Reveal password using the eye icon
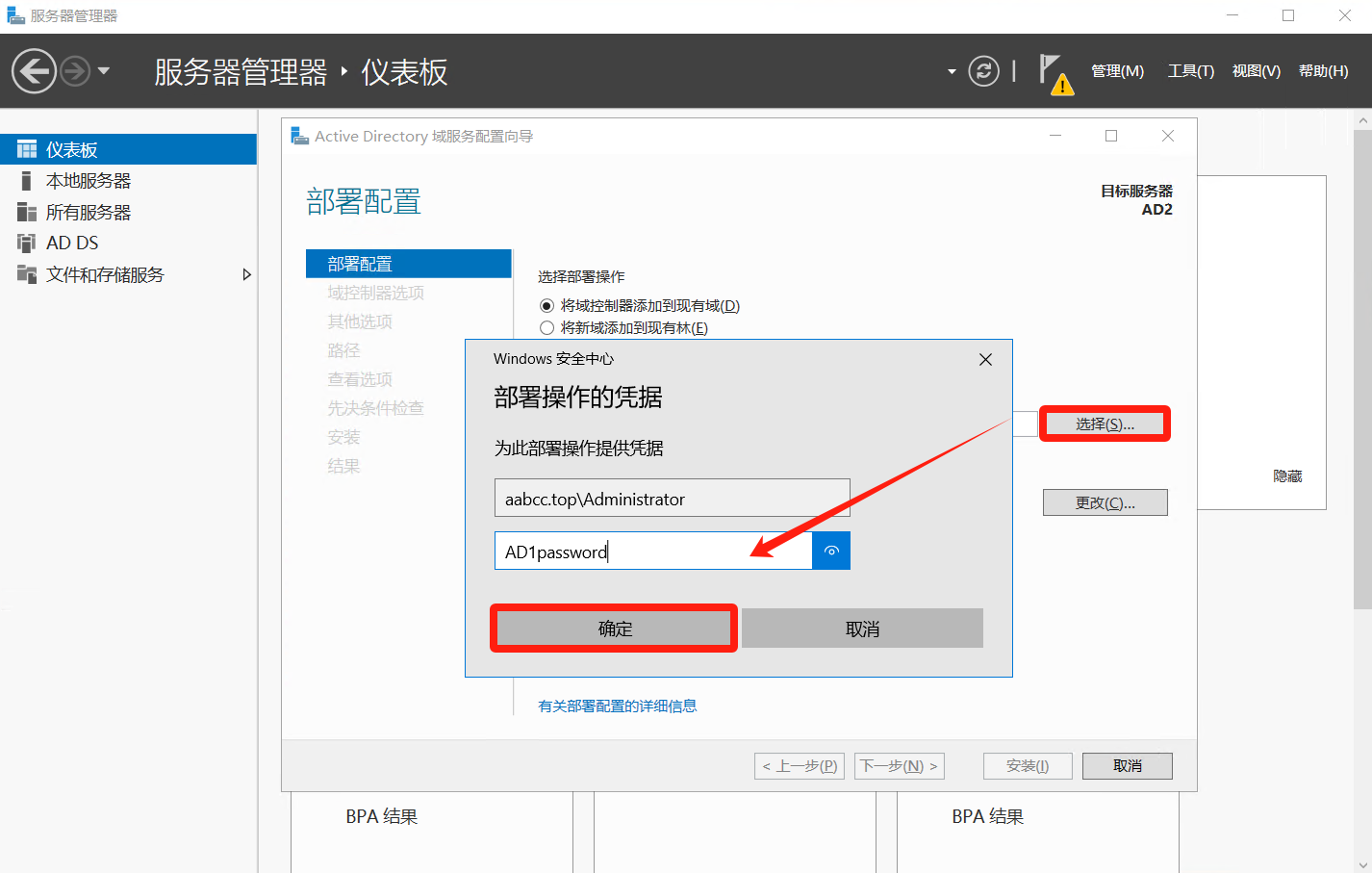Screen dimensions: 1372x873 click(x=831, y=551)
